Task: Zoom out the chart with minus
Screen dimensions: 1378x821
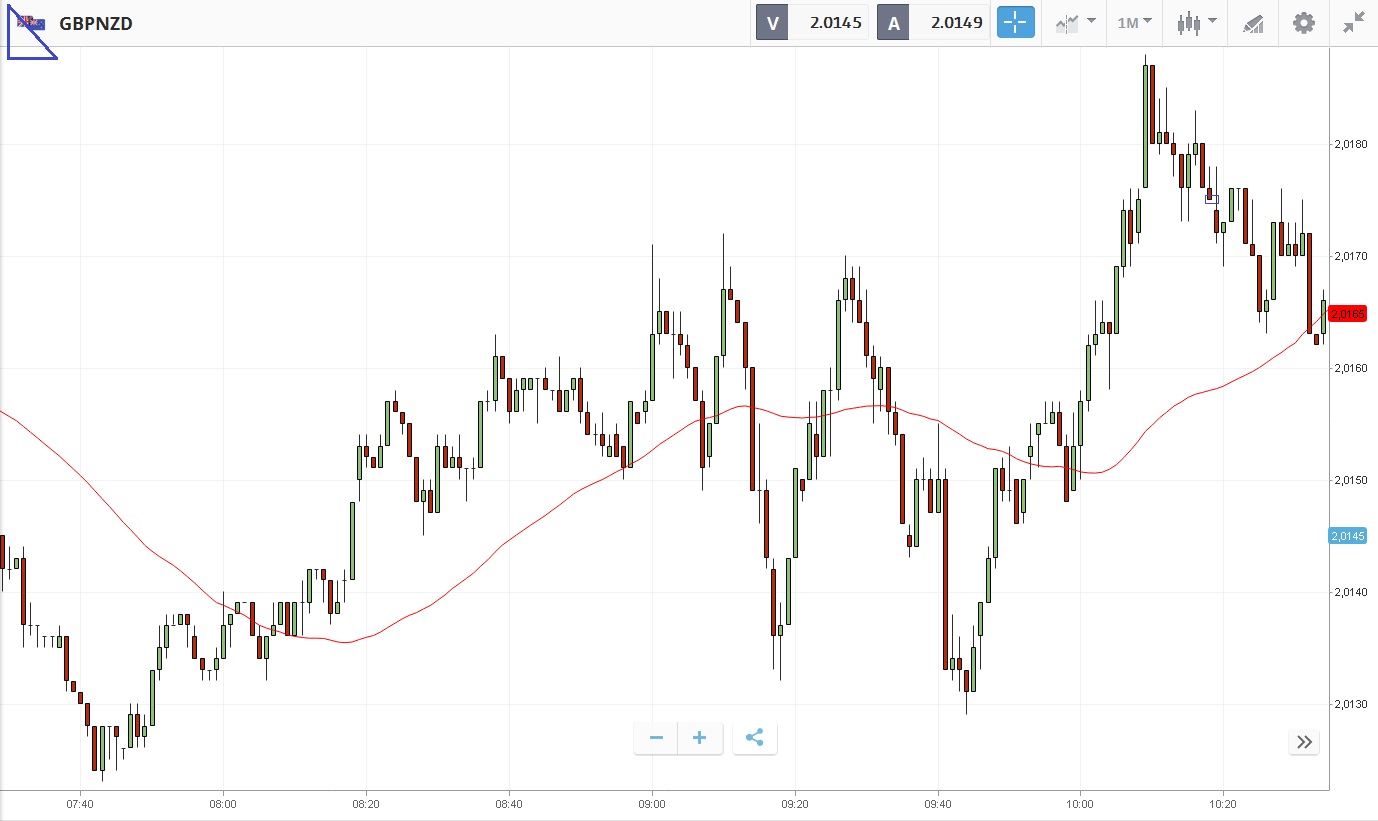Action: tap(656, 739)
